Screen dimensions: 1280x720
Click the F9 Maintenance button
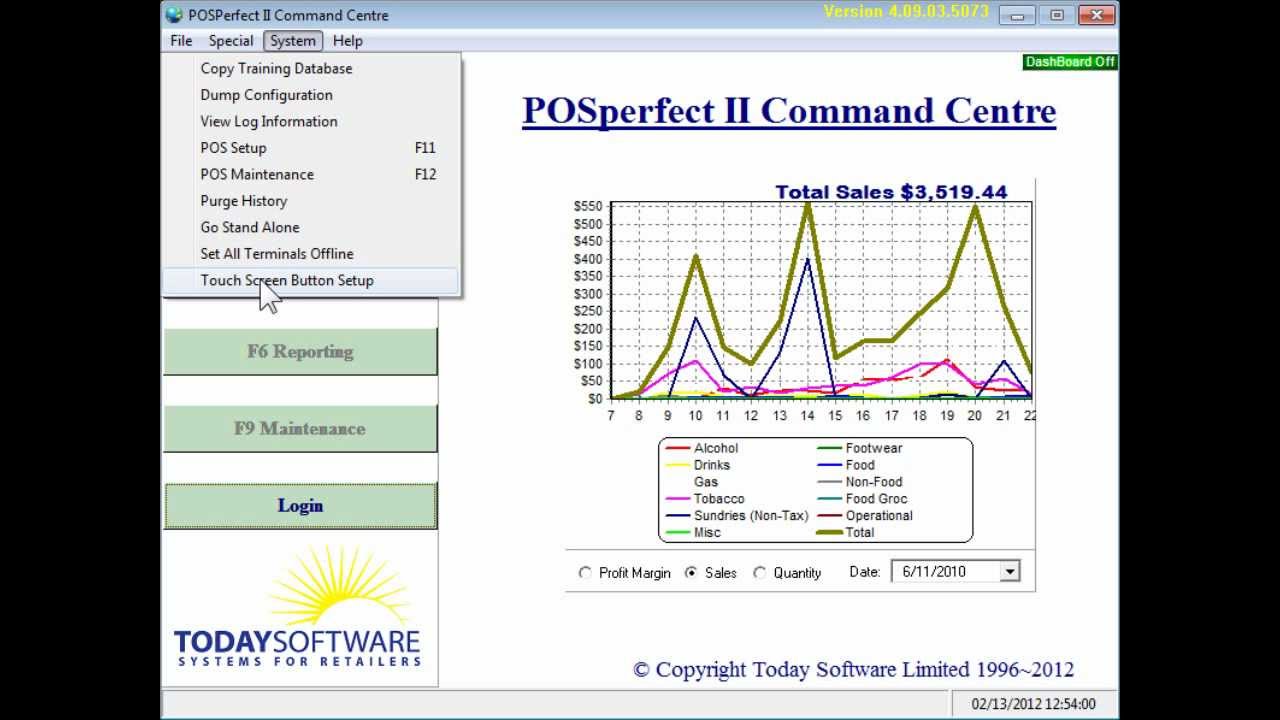pyautogui.click(x=300, y=429)
